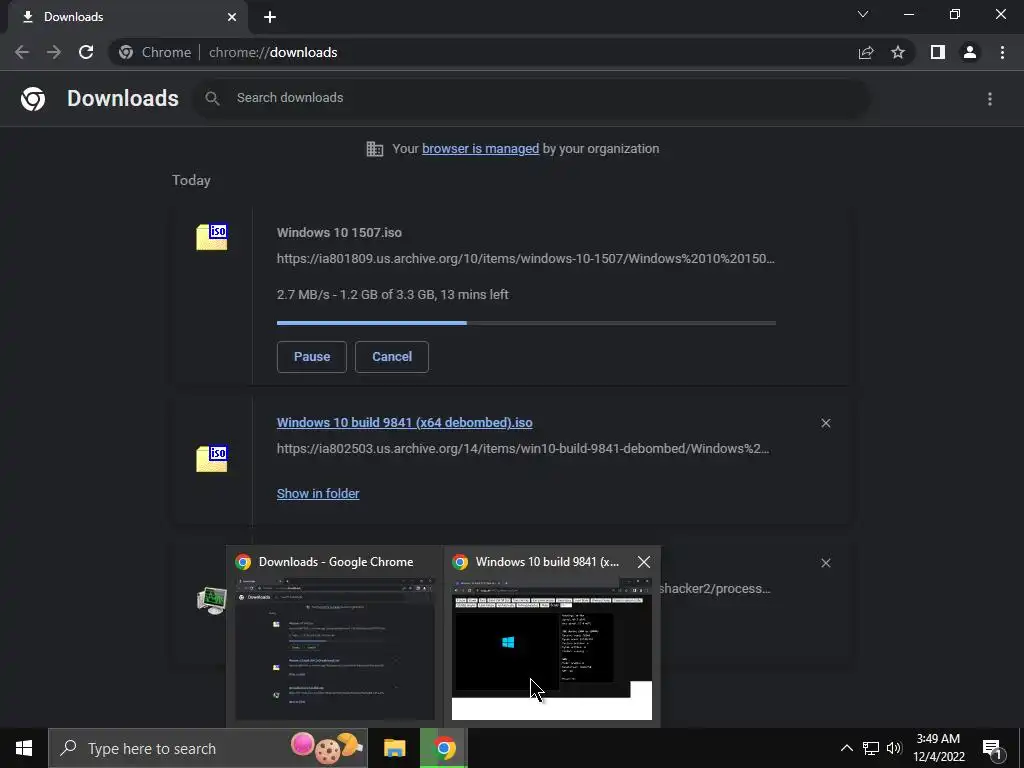This screenshot has height=768, width=1024.
Task: Share this page via address bar icon
Action: 866,52
